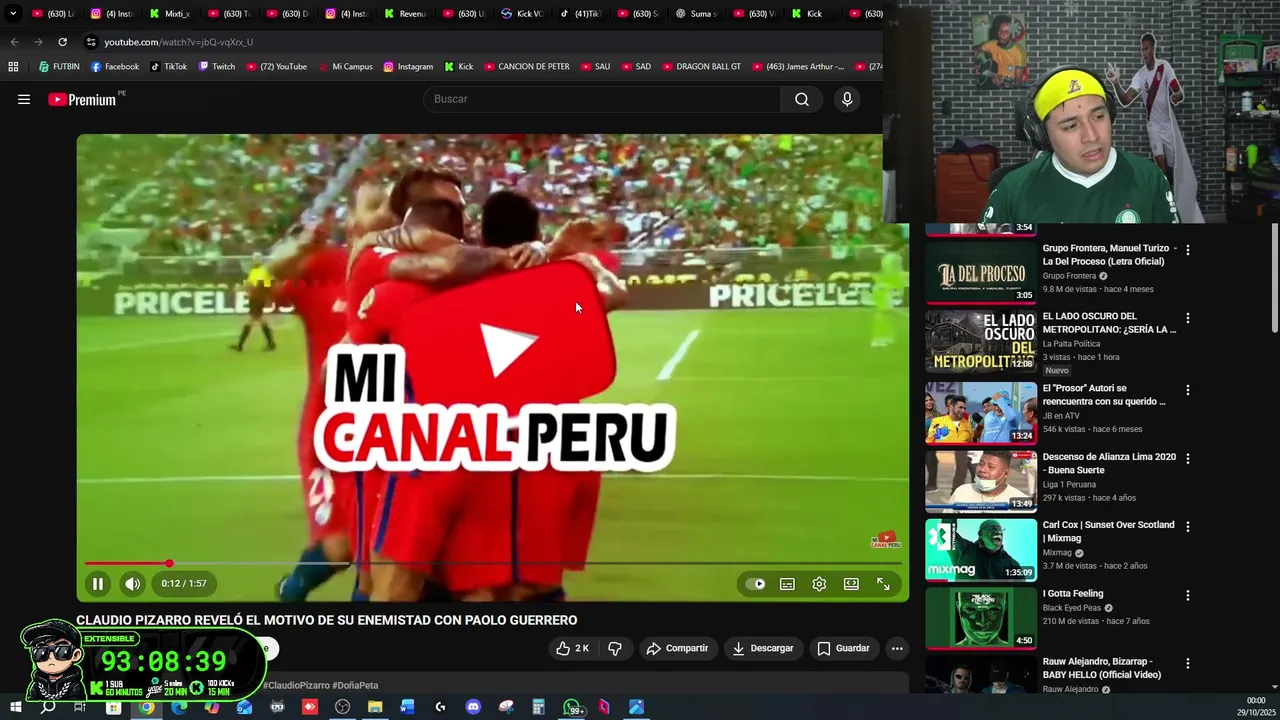Enter fullscreen mode
1280x720 pixels.
[883, 584]
